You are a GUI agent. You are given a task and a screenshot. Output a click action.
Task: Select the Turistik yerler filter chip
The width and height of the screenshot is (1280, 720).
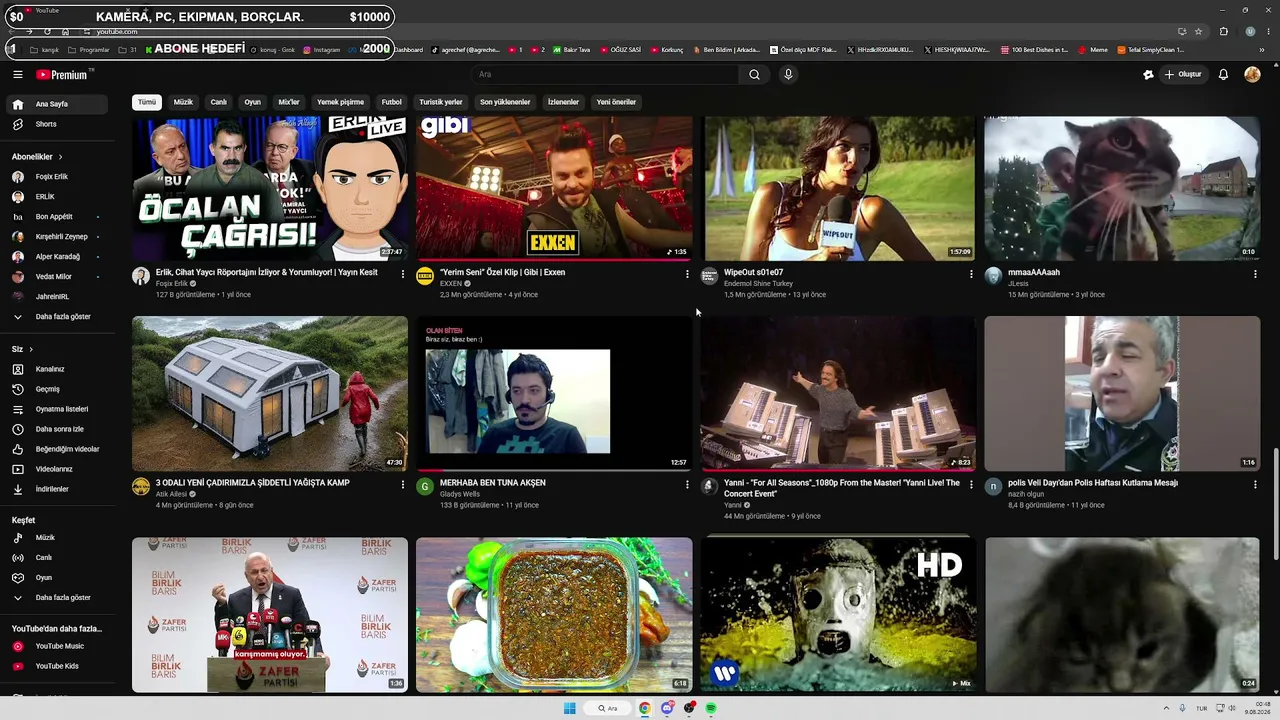441,102
